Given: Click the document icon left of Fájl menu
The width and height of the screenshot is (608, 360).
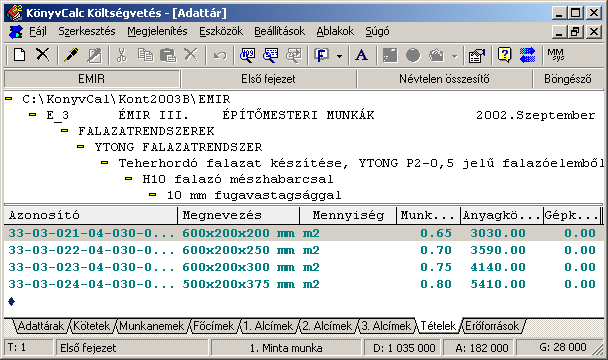Looking at the screenshot, I should 16,31.
